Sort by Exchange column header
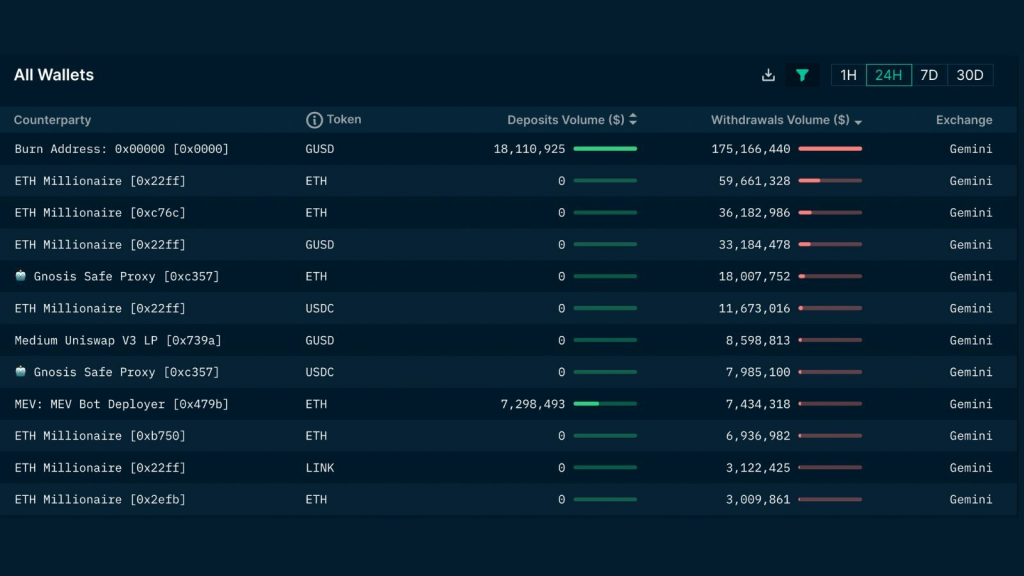This screenshot has height=576, width=1024. [x=964, y=120]
